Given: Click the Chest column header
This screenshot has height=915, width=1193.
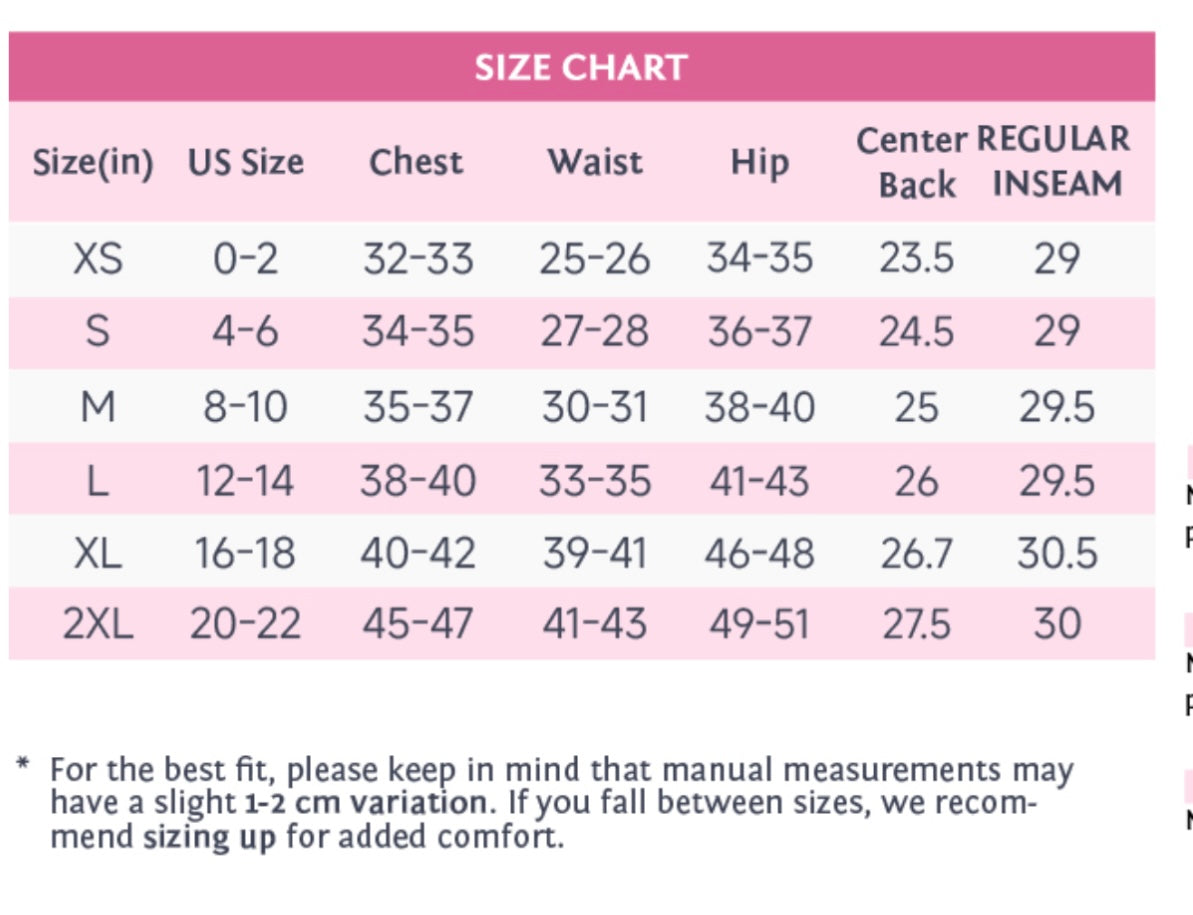Looking at the screenshot, I should (416, 163).
